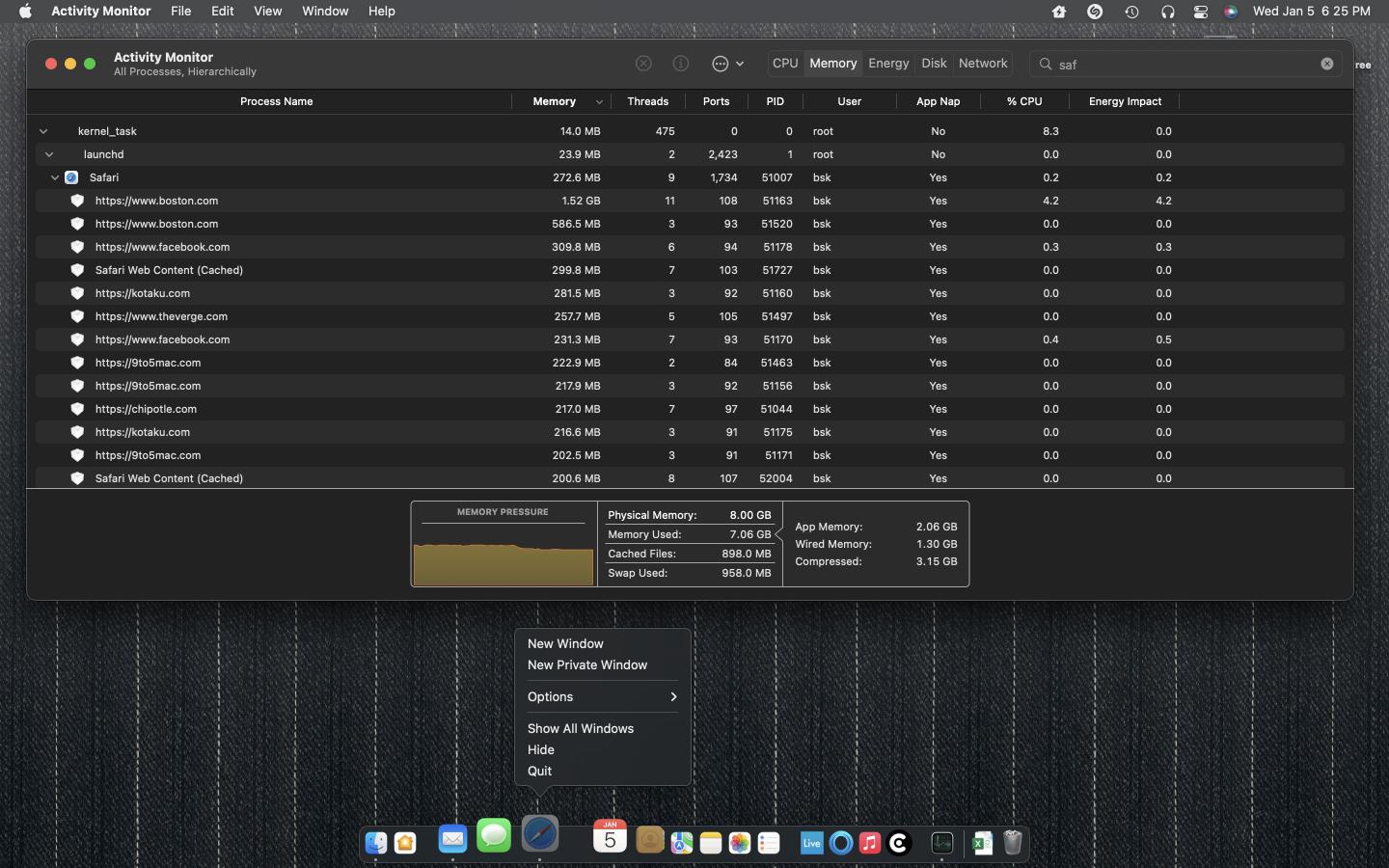Open the Excel document in dock
This screenshot has height=868, width=1389.
983,843
